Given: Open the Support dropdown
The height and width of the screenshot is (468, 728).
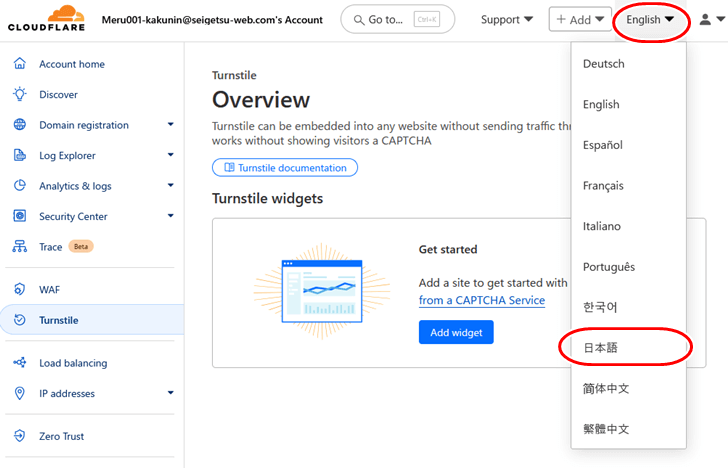Looking at the screenshot, I should coord(507,20).
